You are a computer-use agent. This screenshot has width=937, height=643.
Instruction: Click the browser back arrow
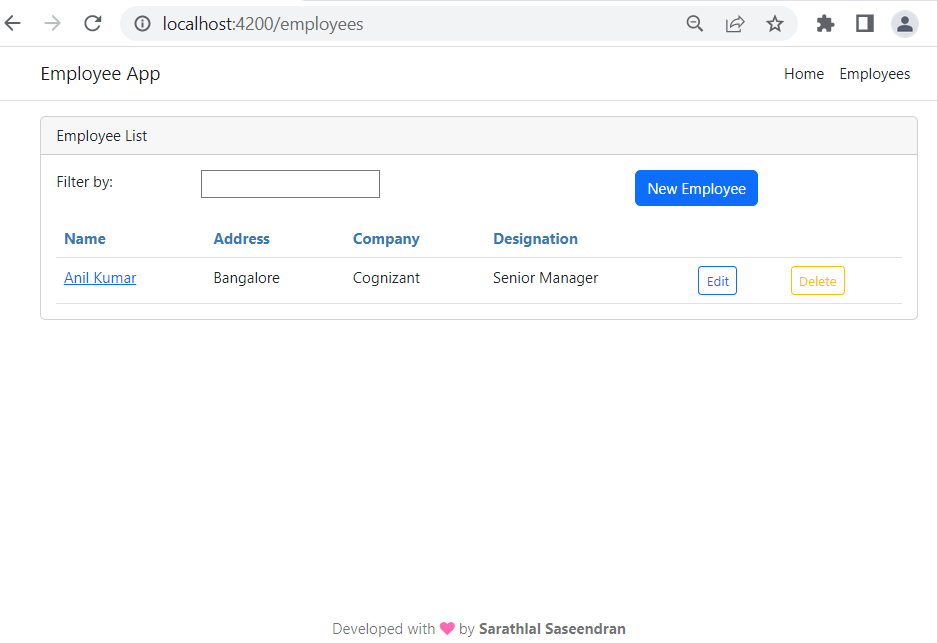[x=13, y=23]
